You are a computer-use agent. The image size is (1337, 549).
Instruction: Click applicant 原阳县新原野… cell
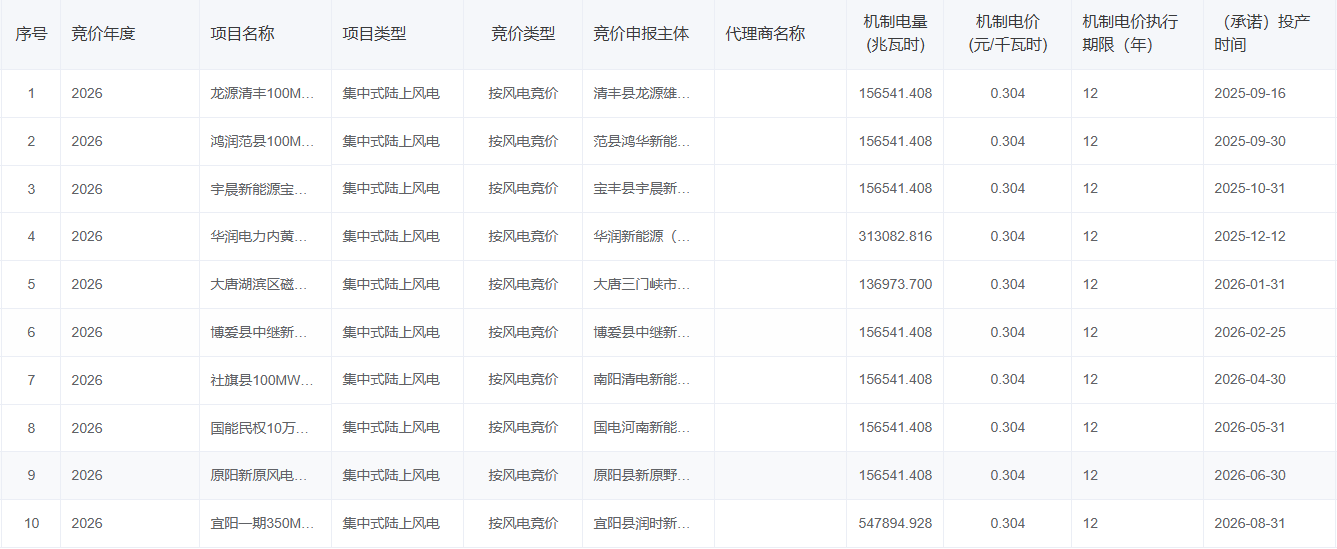(642, 476)
